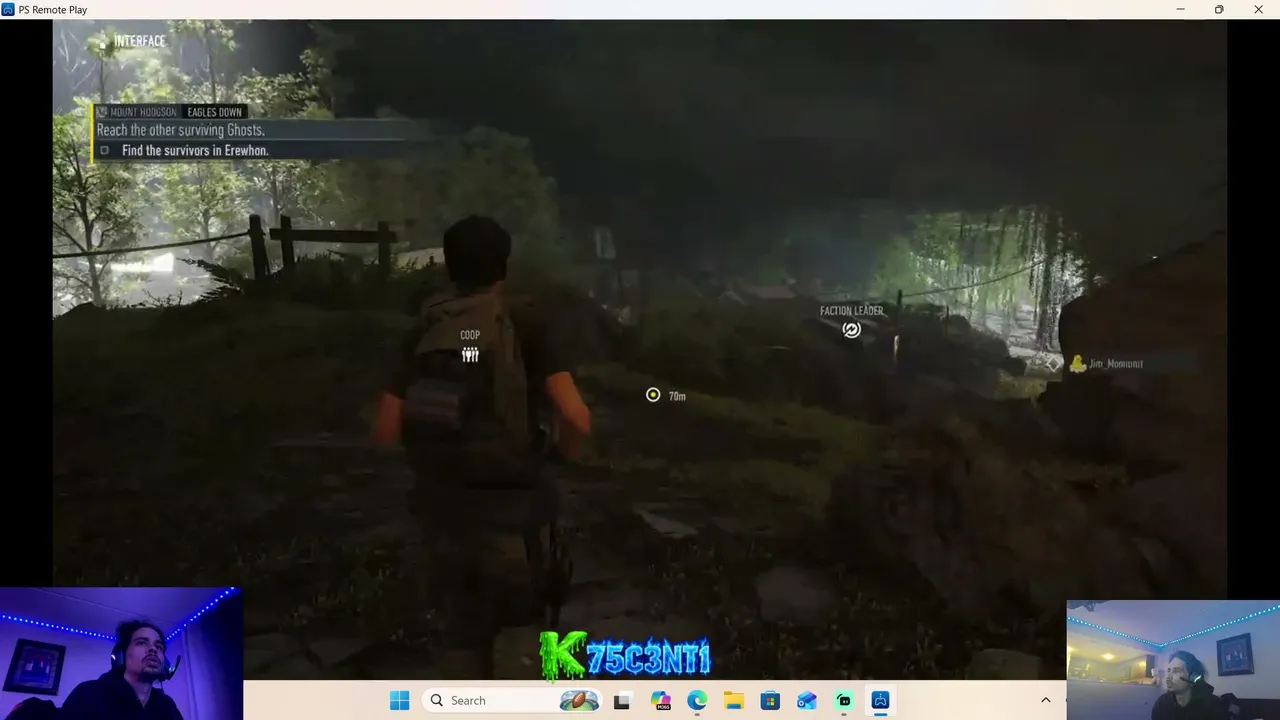The image size is (1280, 720).
Task: Click the INTERFACE label
Action: pos(140,41)
